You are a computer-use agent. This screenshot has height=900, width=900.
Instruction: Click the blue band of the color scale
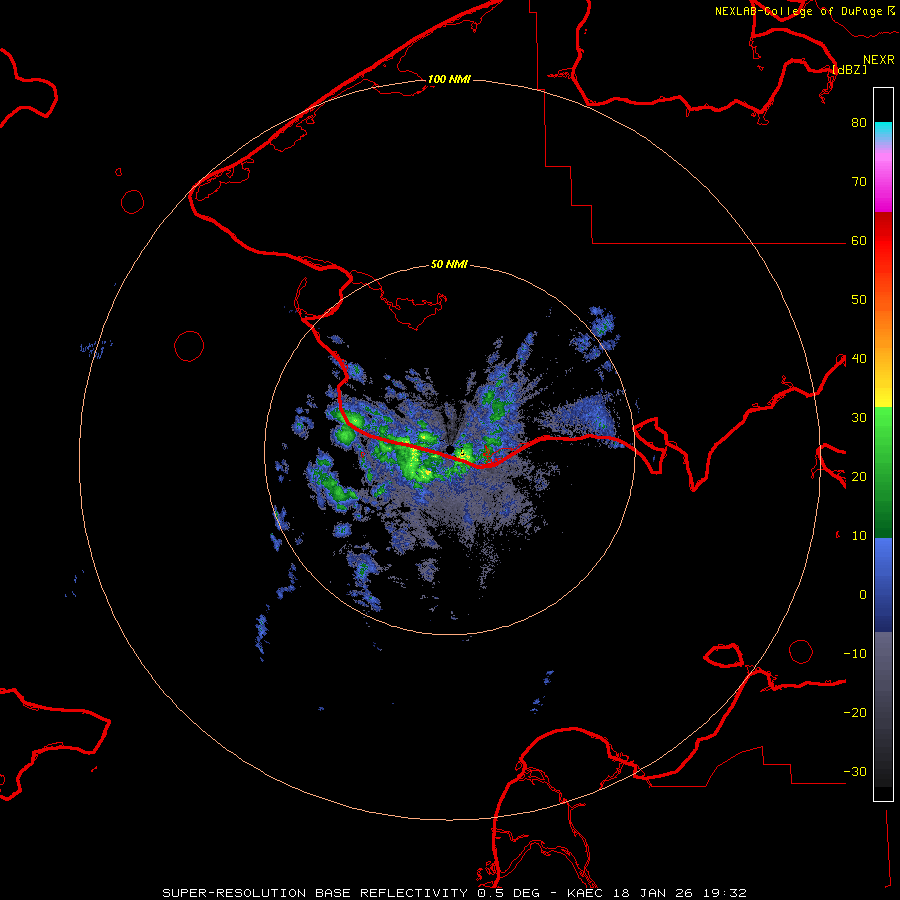click(883, 585)
